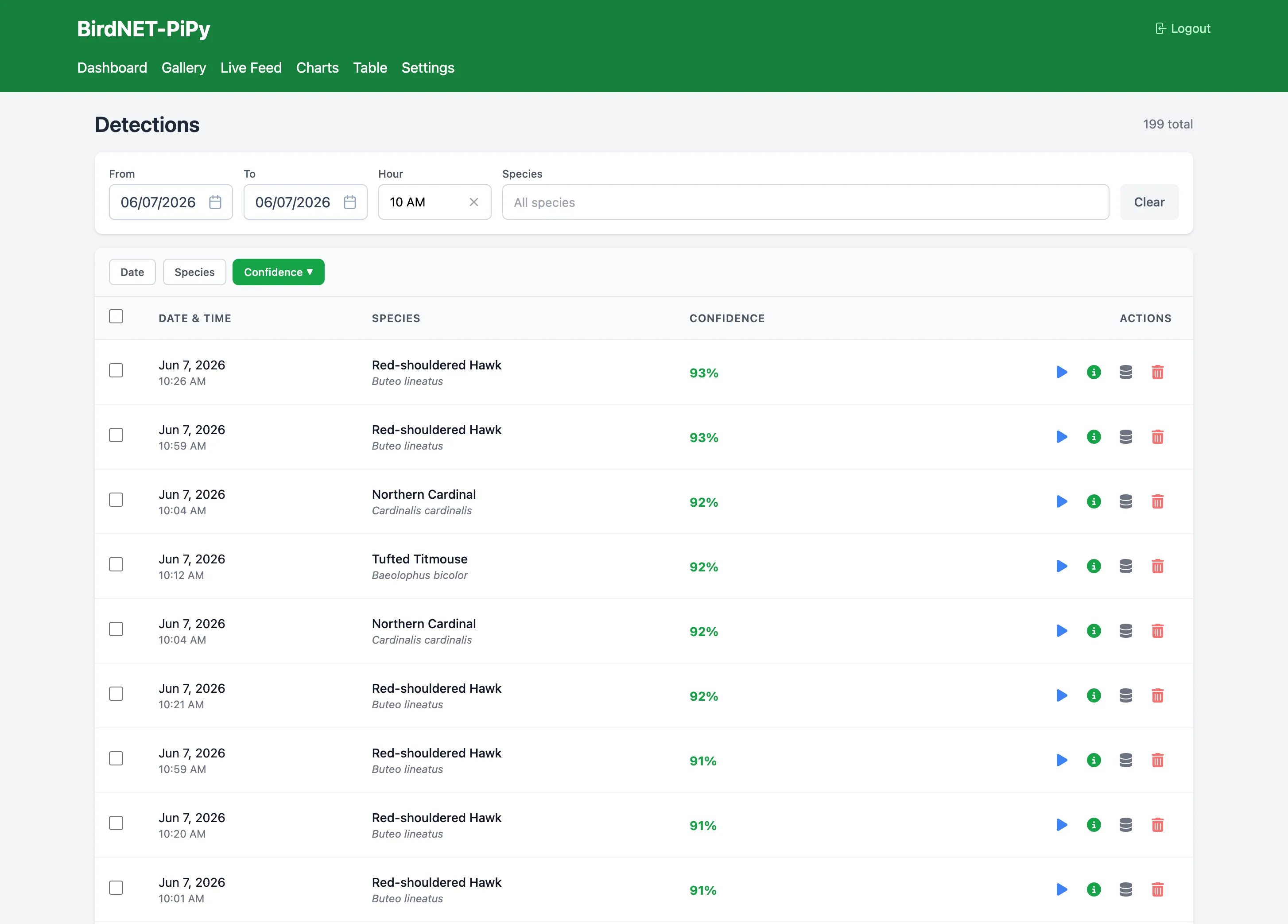Open the From date calendar picker
Screen dimensions: 1288x924
pyautogui.click(x=215, y=202)
